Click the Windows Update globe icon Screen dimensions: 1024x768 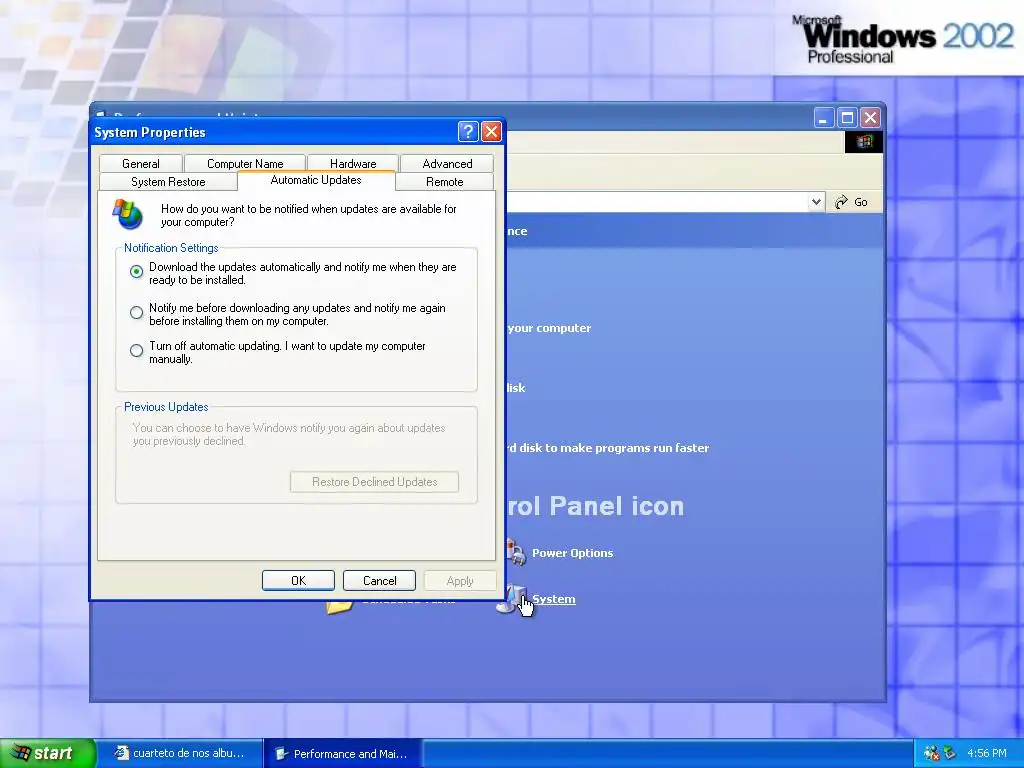pyautogui.click(x=128, y=214)
